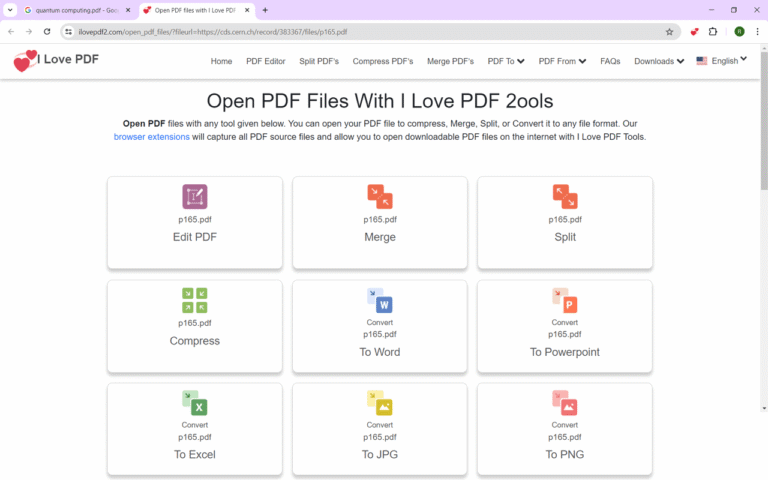Click the To Powerpoint card label

point(565,352)
